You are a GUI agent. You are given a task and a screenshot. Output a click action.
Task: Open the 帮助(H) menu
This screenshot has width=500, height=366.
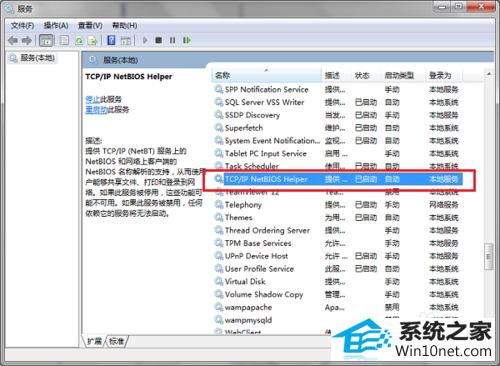point(125,26)
